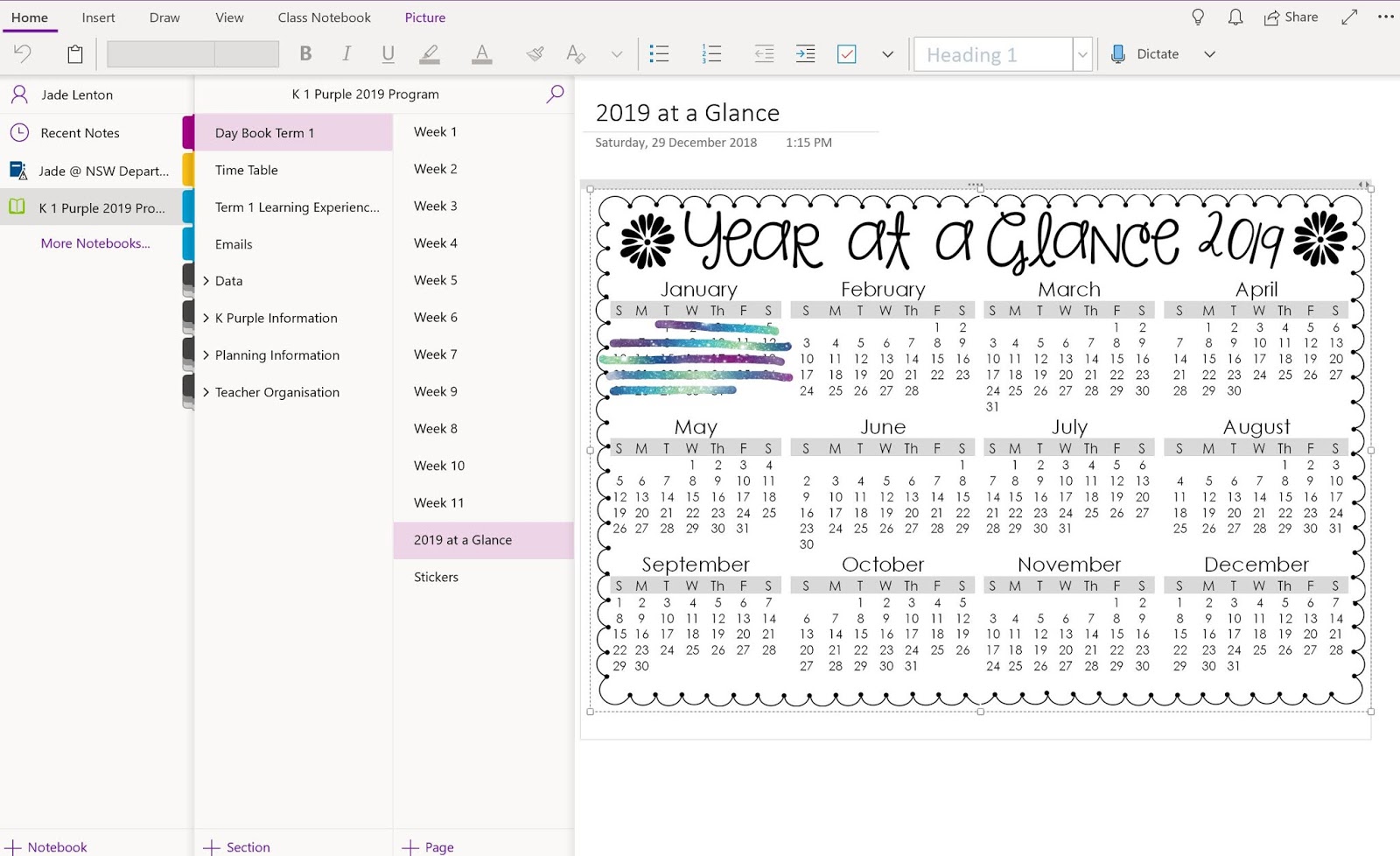Open search in the page list
Image resolution: width=1400 pixels, height=856 pixels.
click(555, 94)
